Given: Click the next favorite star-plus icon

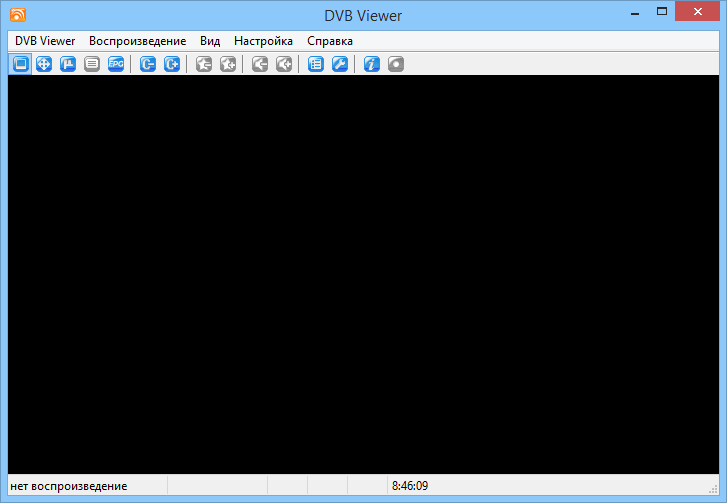Looking at the screenshot, I should pyautogui.click(x=228, y=64).
